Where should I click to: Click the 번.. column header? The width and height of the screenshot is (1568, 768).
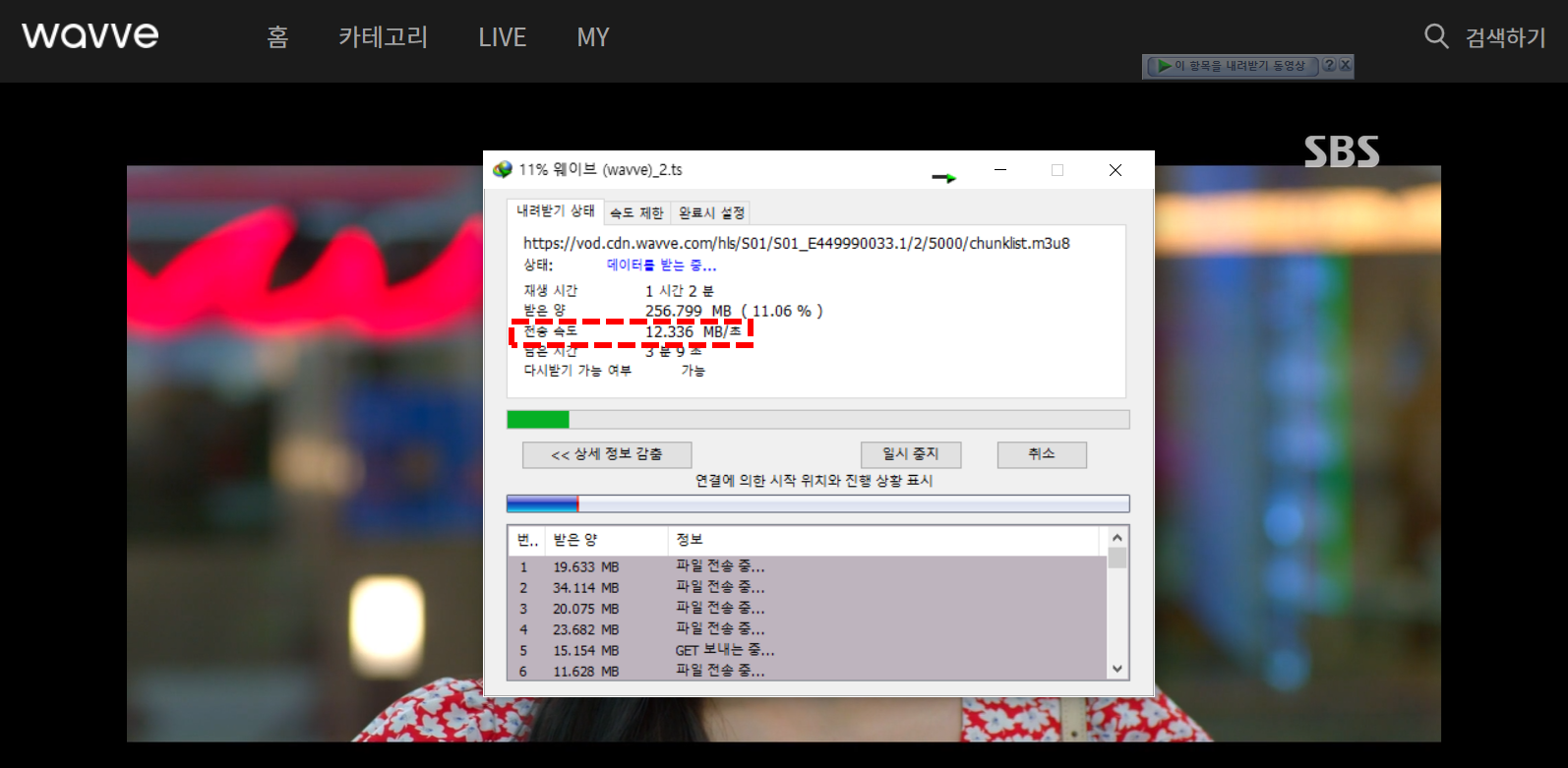pyautogui.click(x=526, y=540)
